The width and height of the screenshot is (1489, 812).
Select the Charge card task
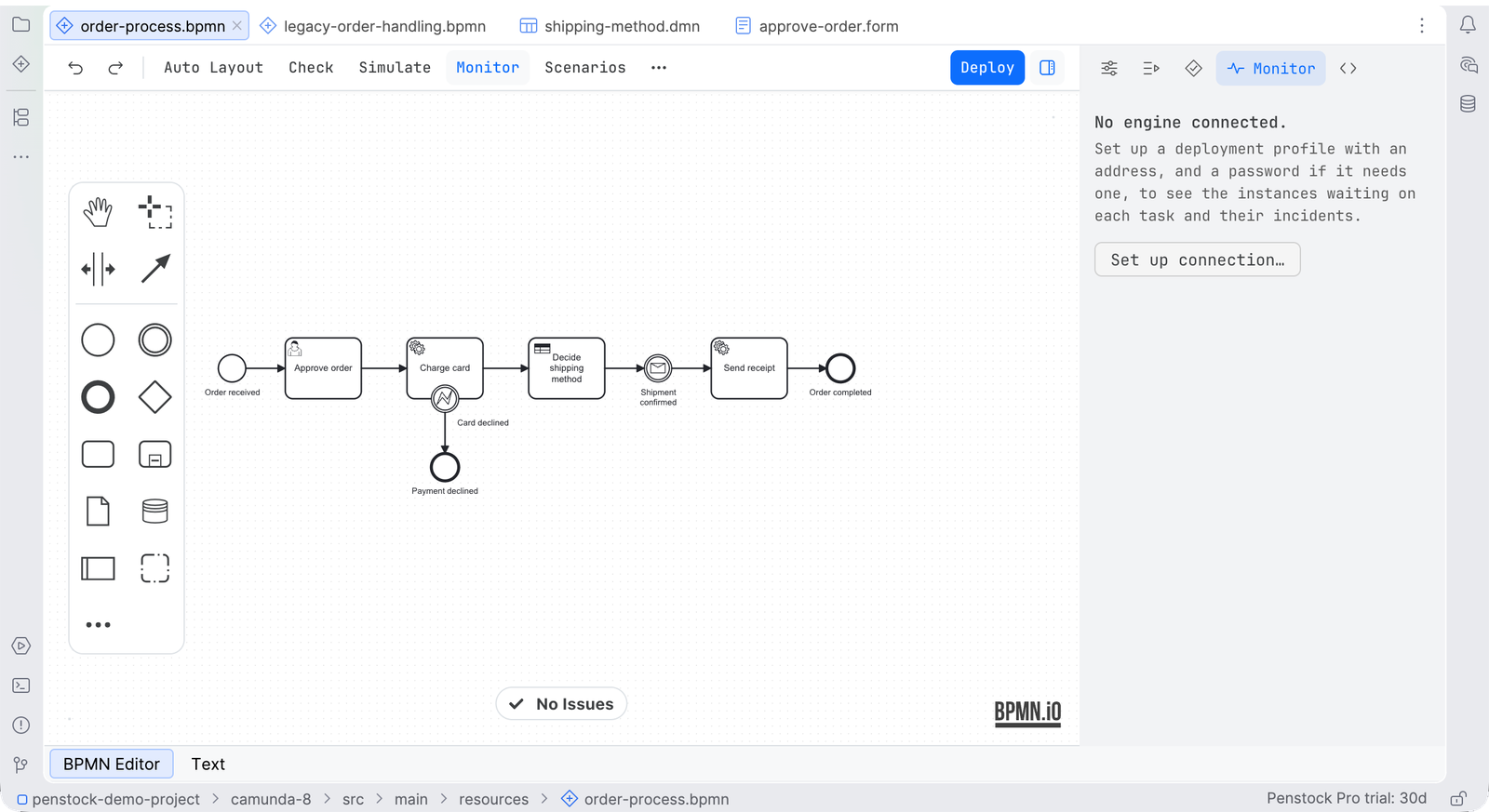(x=445, y=368)
